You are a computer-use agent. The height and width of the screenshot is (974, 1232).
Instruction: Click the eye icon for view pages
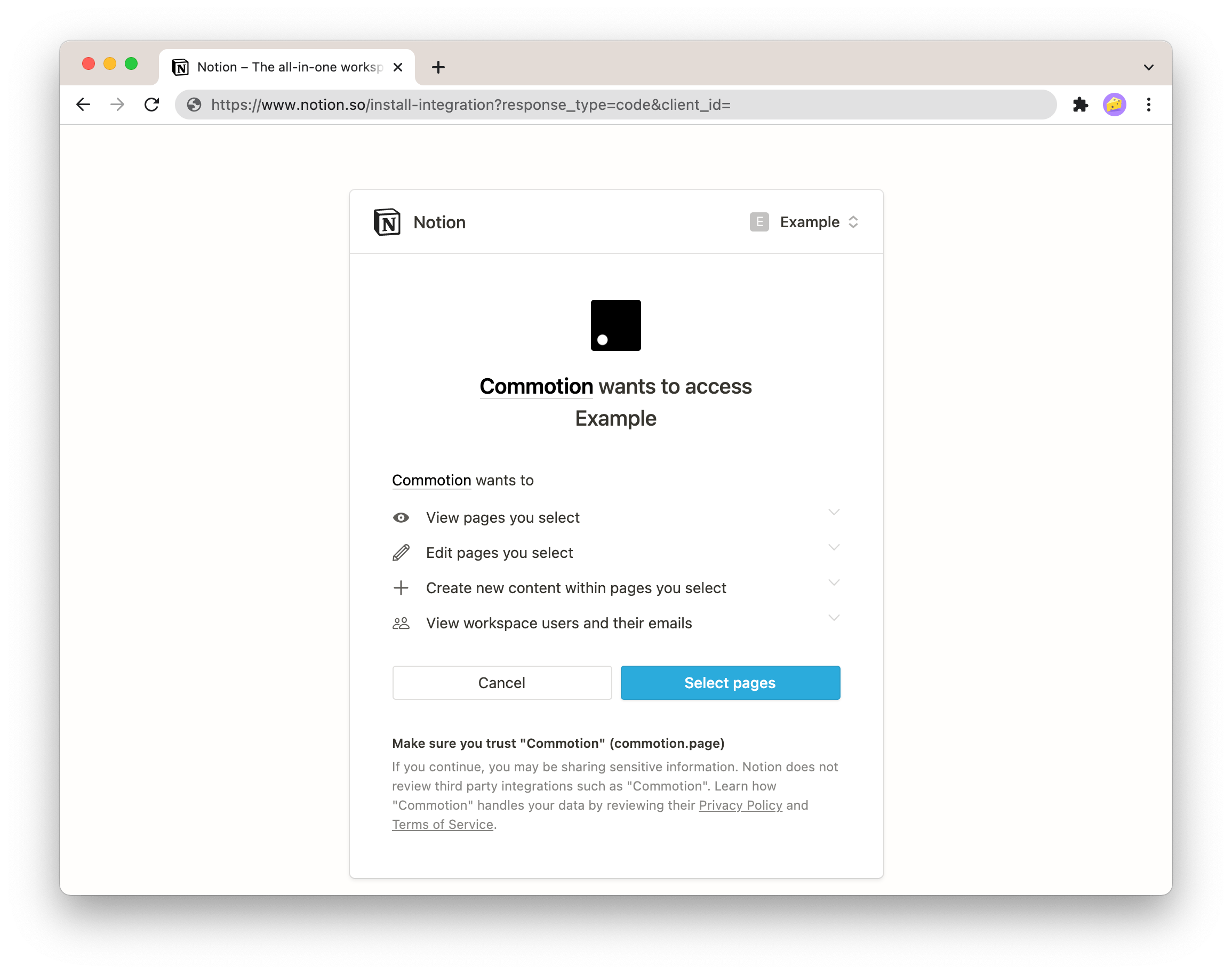400,518
